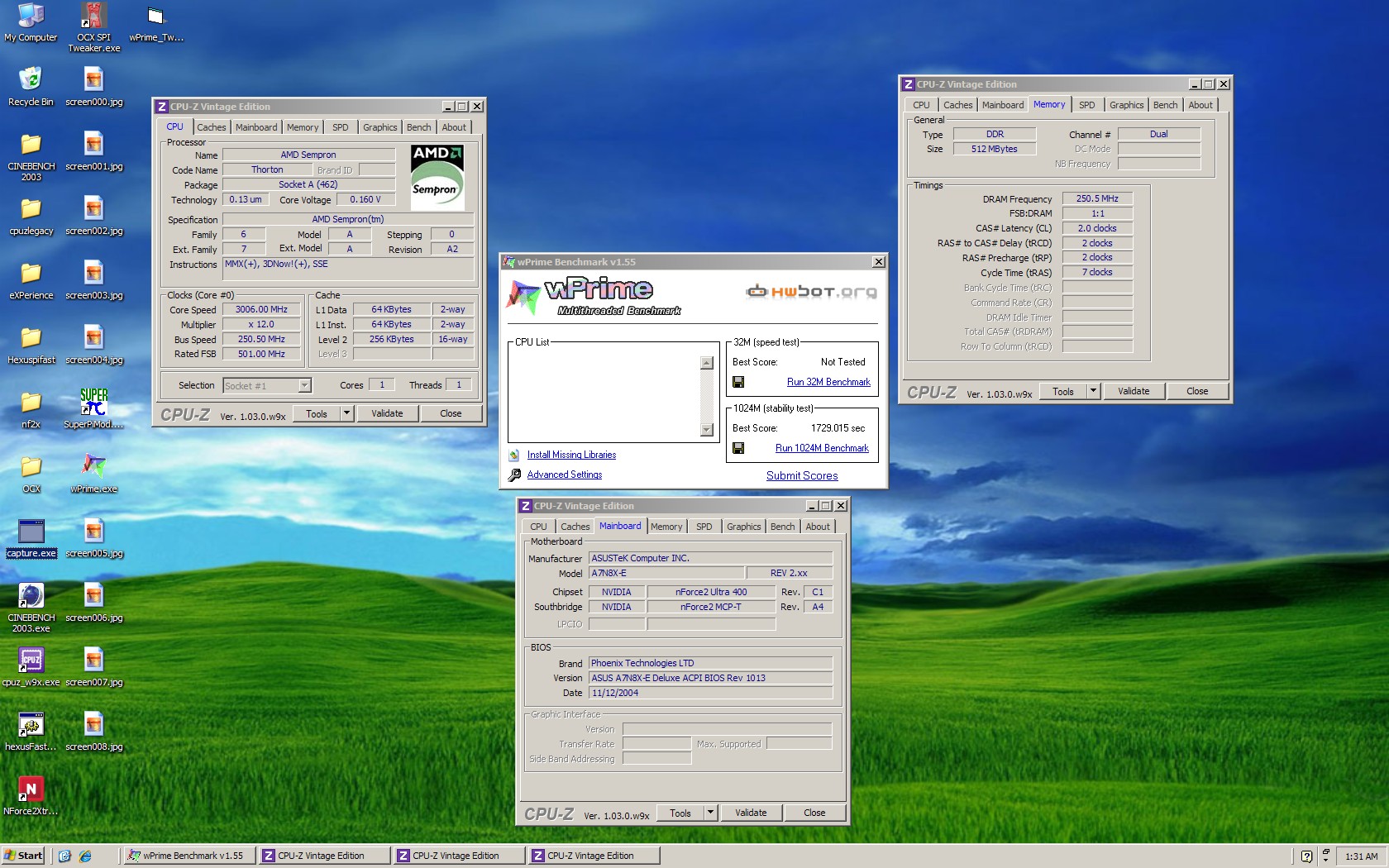Image resolution: width=1389 pixels, height=868 pixels.
Task: Open Advanced Settings link
Action: [x=565, y=475]
